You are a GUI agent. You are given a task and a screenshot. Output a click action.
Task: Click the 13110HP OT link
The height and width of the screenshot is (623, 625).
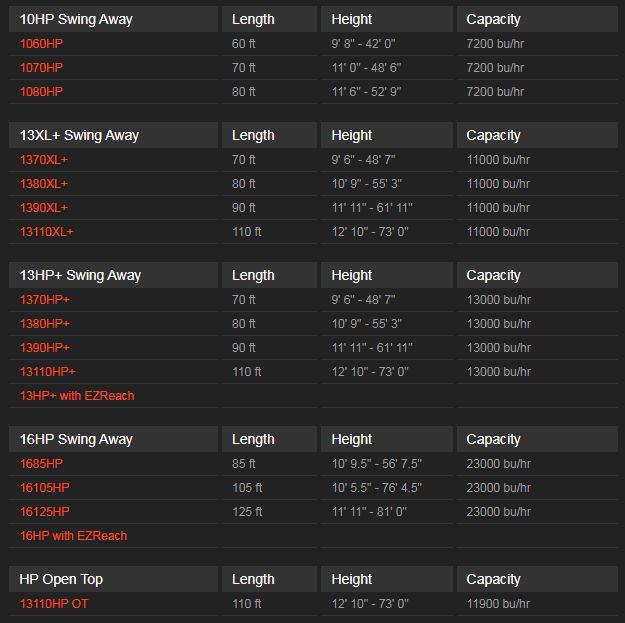point(54,604)
